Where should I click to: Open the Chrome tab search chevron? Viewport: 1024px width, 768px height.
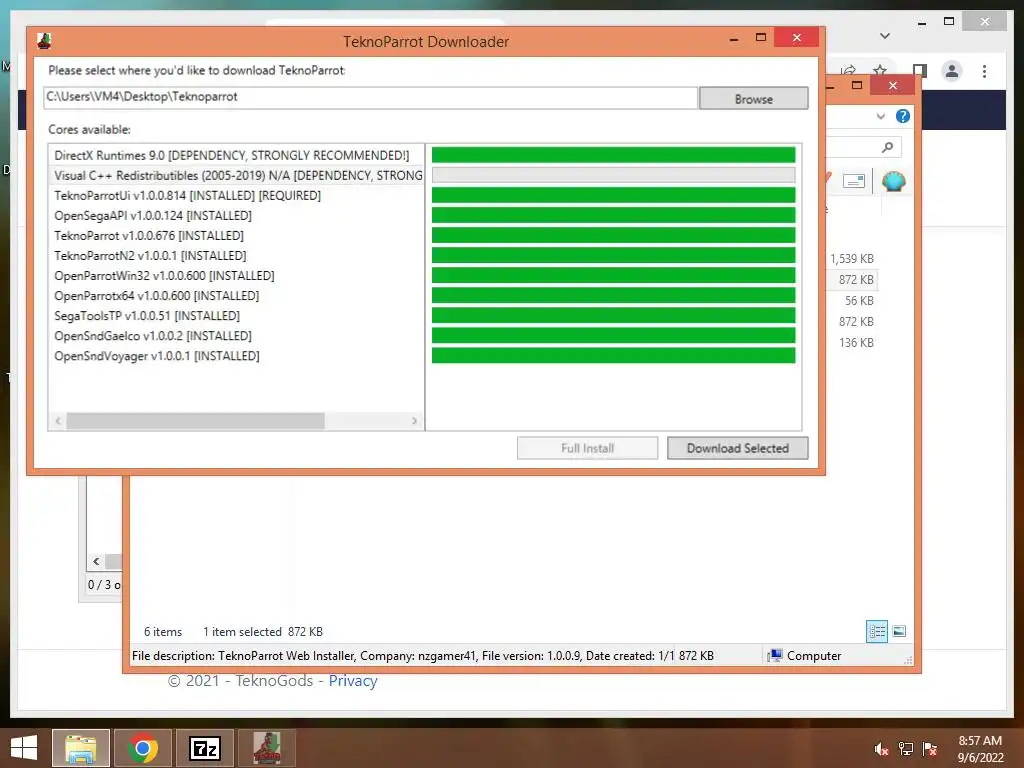pos(885,36)
